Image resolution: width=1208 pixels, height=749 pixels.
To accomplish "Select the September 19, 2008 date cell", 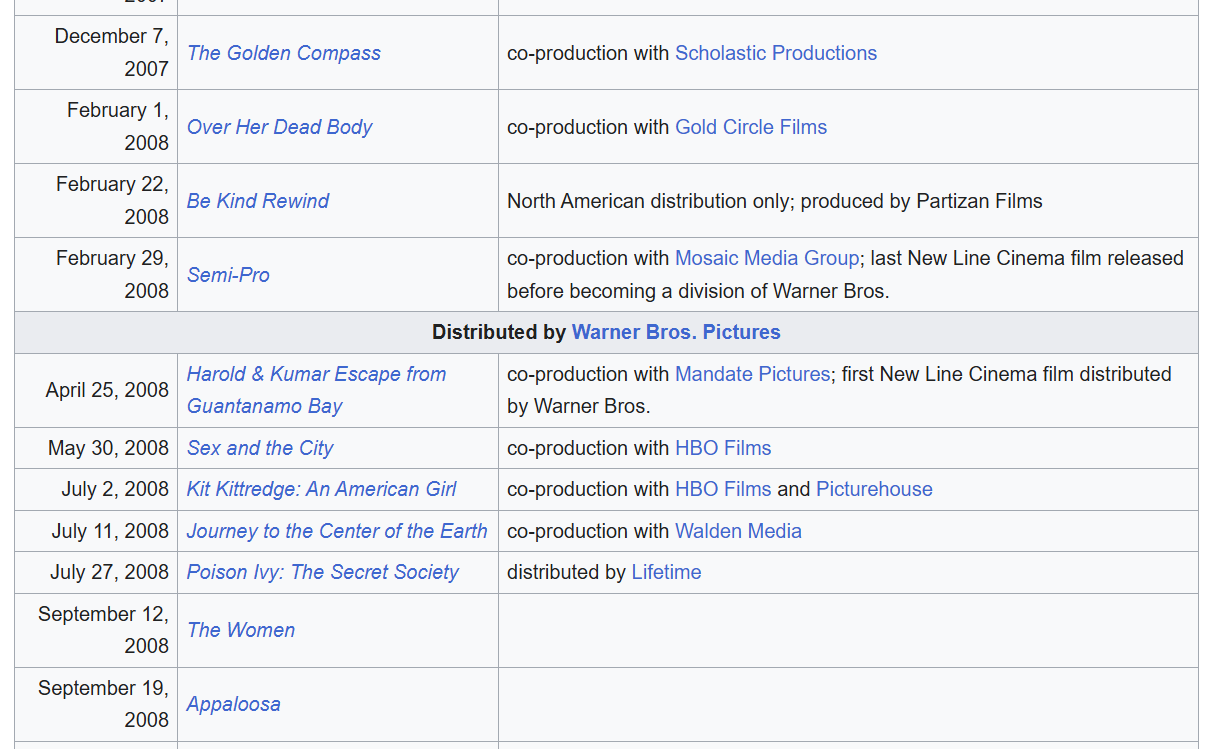I will click(96, 704).
